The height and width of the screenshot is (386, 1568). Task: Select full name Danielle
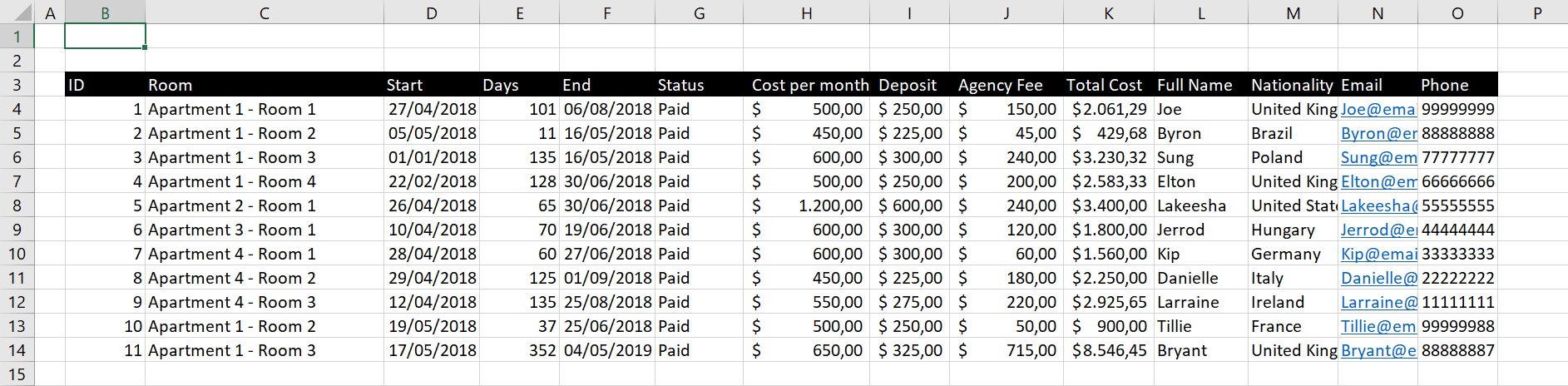point(1201,278)
